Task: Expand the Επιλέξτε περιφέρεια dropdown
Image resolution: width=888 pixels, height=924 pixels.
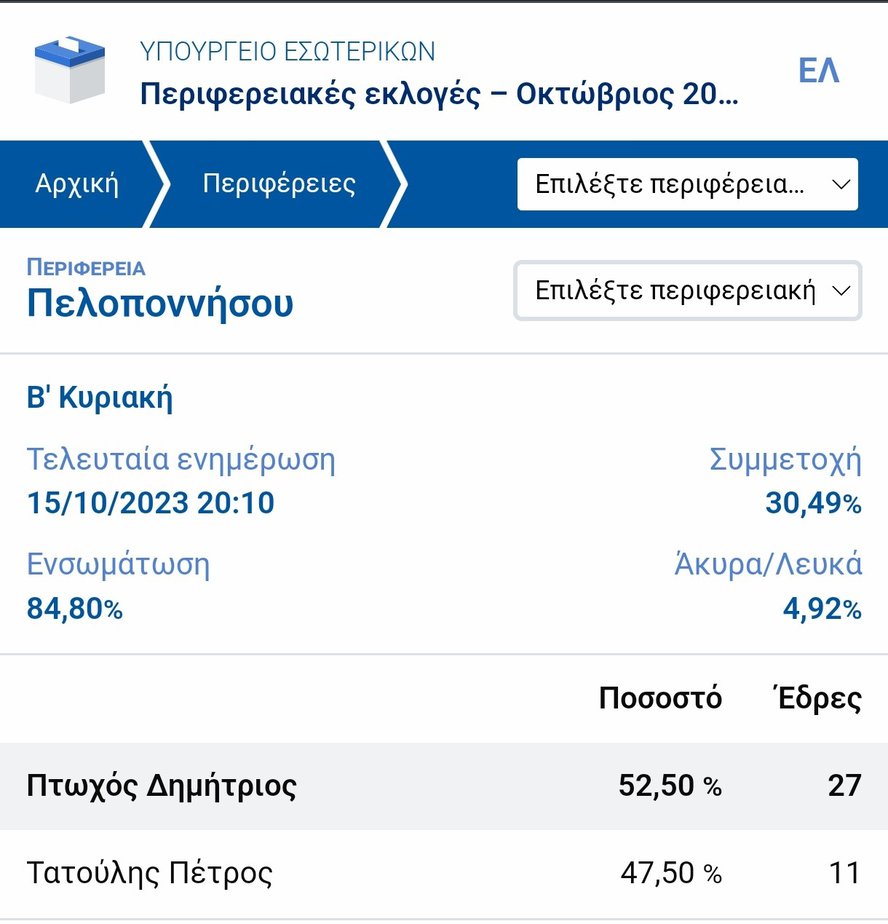Action: (687, 184)
